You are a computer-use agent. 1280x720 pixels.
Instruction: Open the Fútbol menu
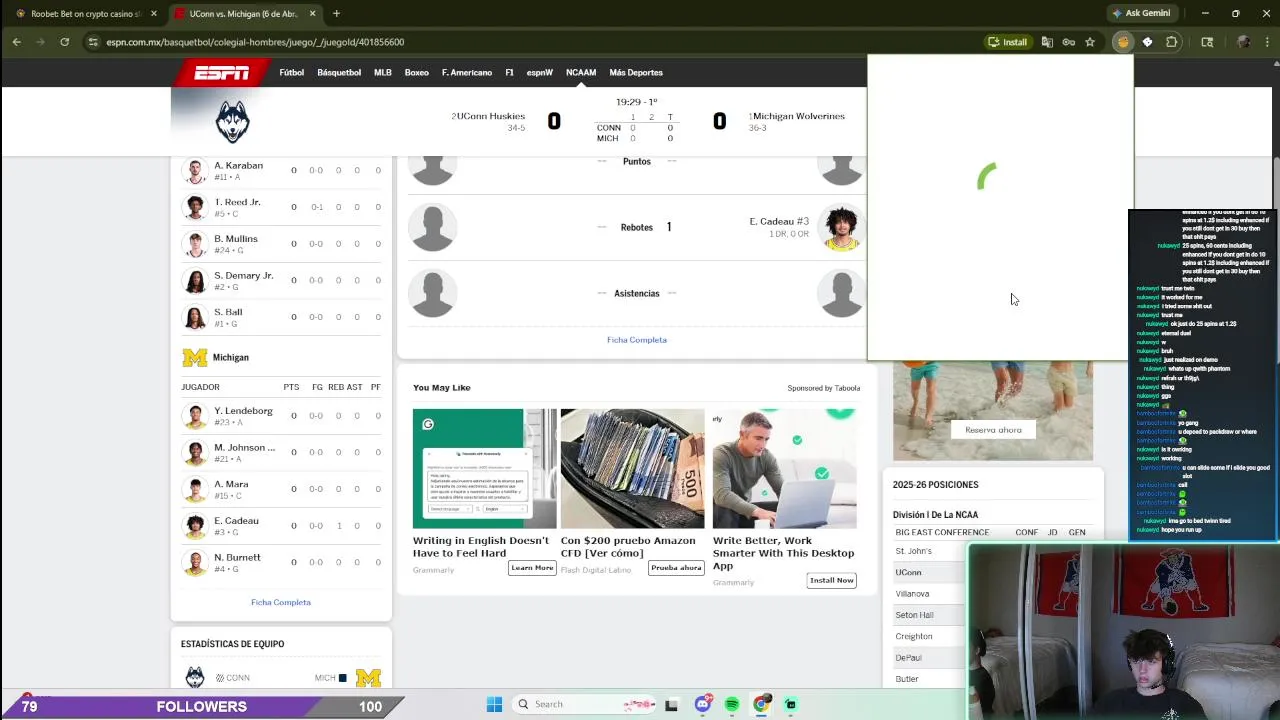click(x=291, y=72)
